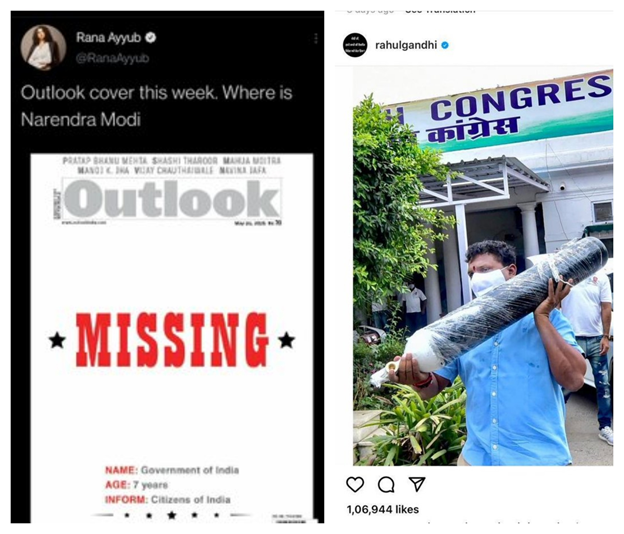Share post using paper plane icon
This screenshot has height=534, width=624.
coord(417,484)
